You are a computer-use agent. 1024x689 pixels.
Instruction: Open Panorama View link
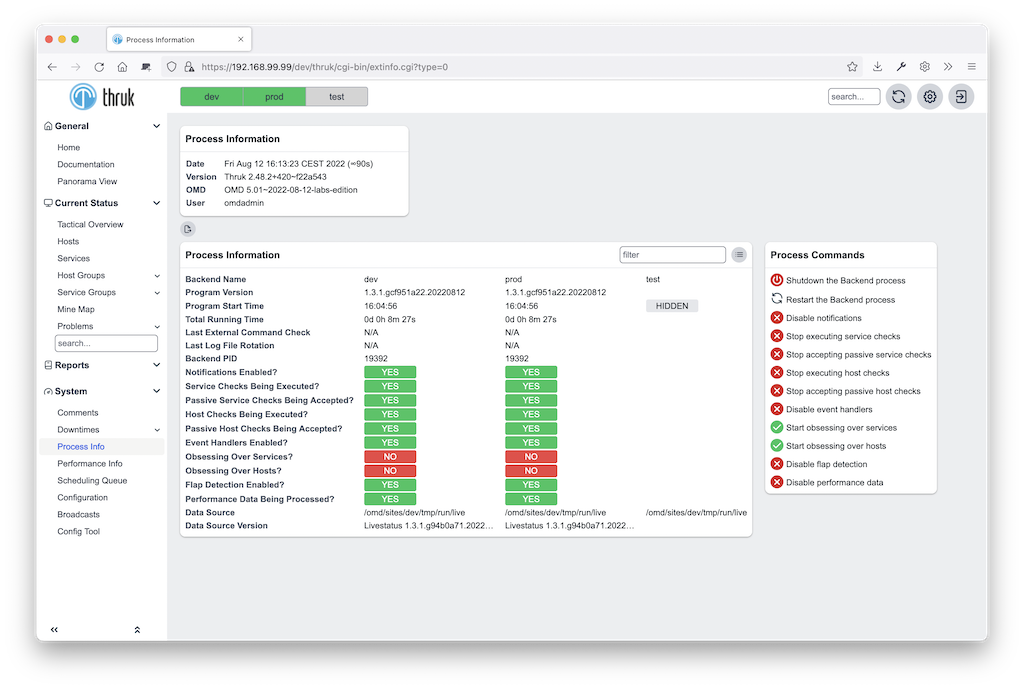(87, 182)
